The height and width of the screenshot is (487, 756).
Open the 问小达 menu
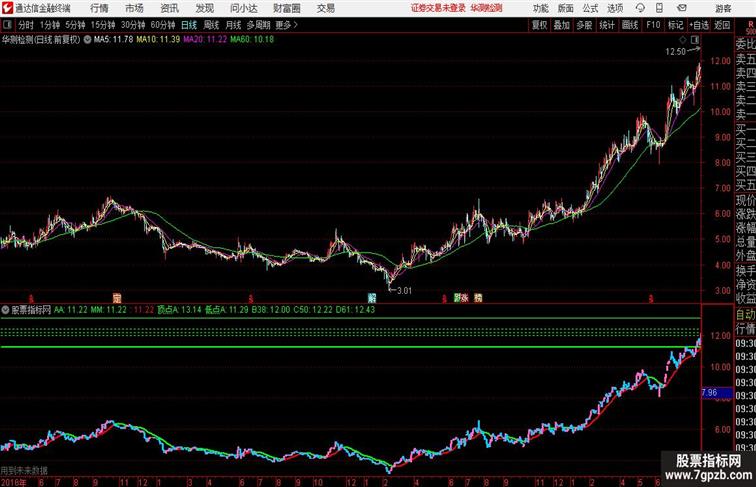tap(244, 8)
